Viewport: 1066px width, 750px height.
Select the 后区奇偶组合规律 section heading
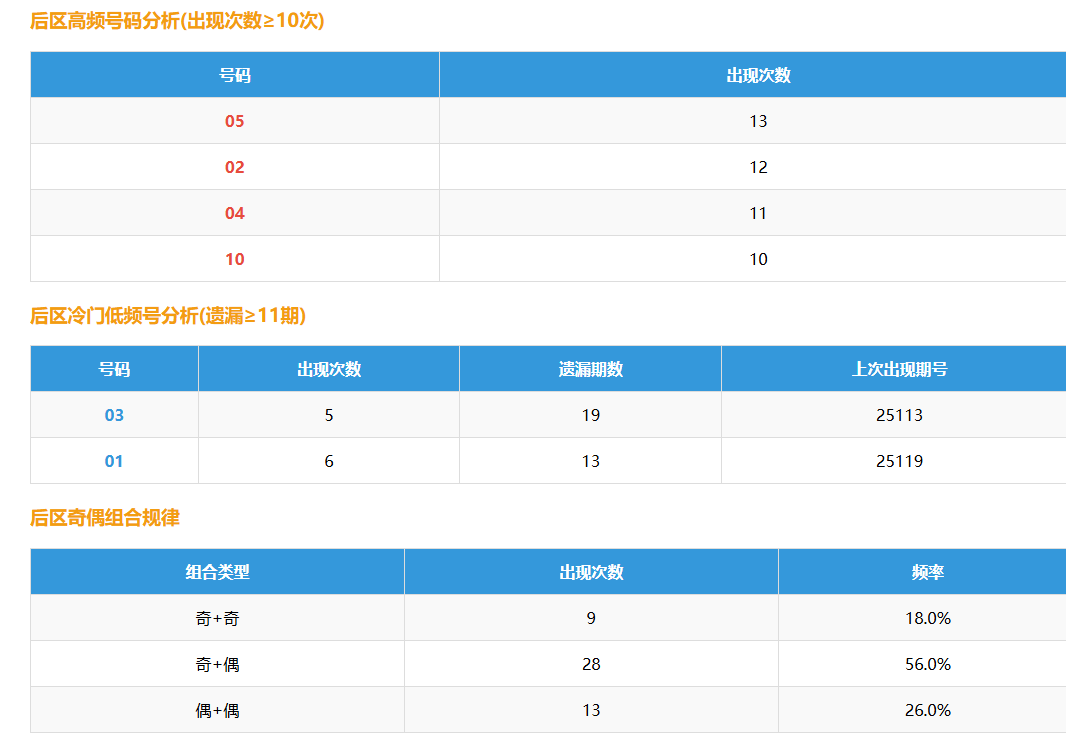point(105,518)
